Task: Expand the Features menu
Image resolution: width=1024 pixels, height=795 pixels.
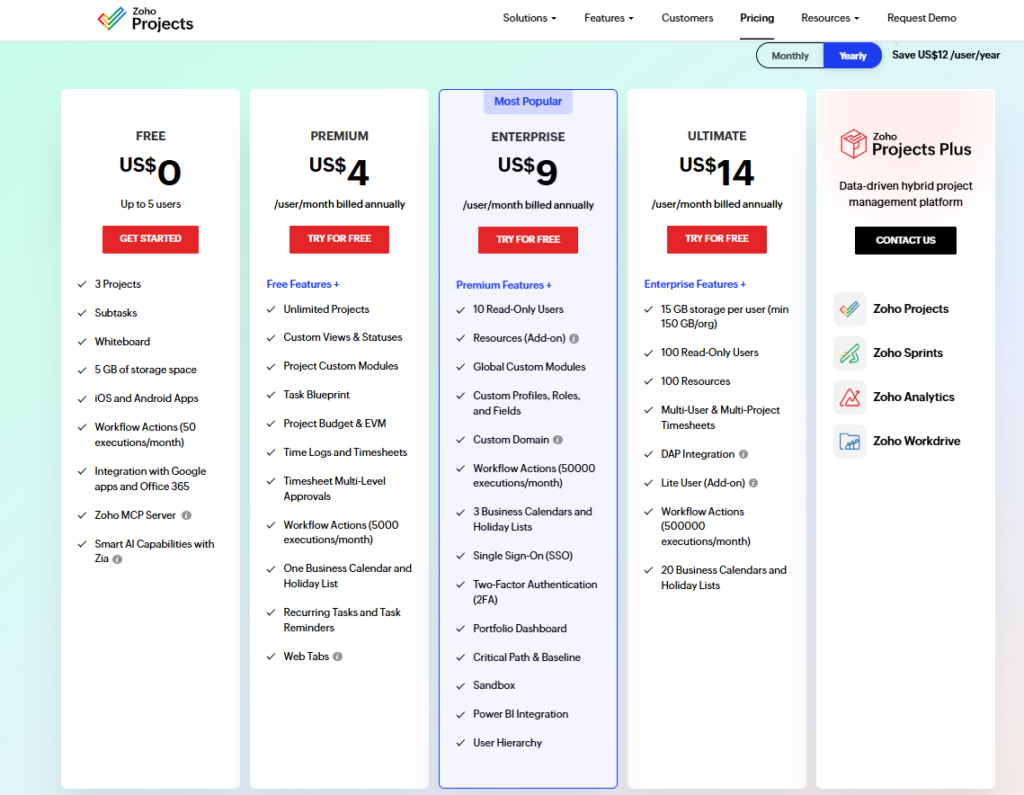Action: [608, 18]
